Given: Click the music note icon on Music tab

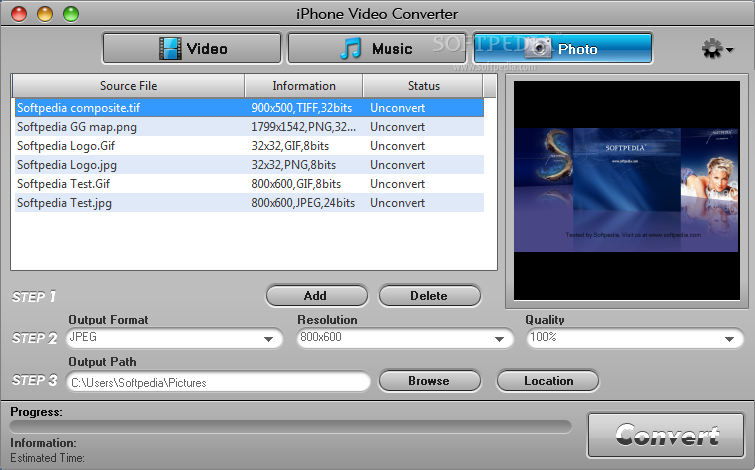Looking at the screenshot, I should coord(351,49).
